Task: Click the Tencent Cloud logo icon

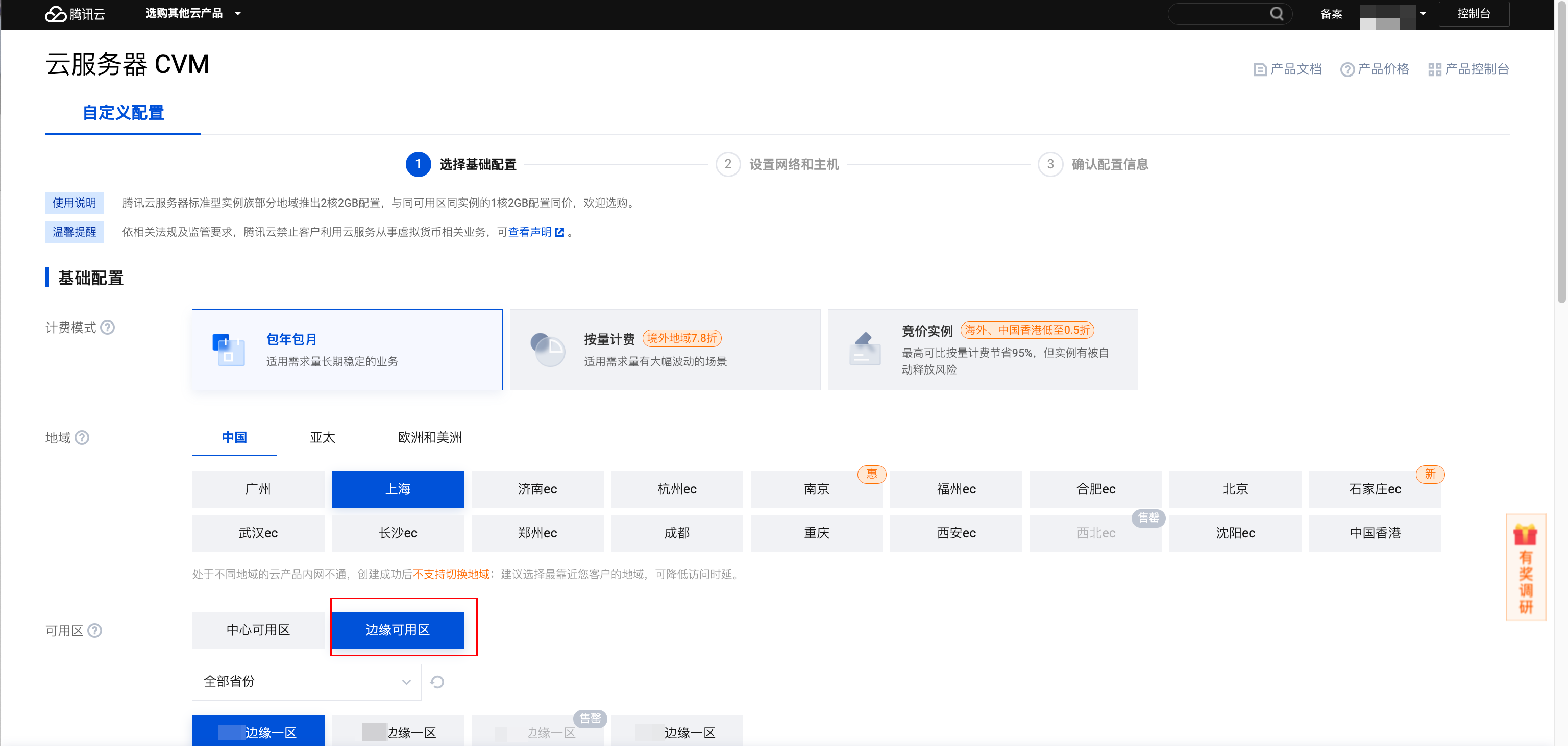Action: point(56,13)
